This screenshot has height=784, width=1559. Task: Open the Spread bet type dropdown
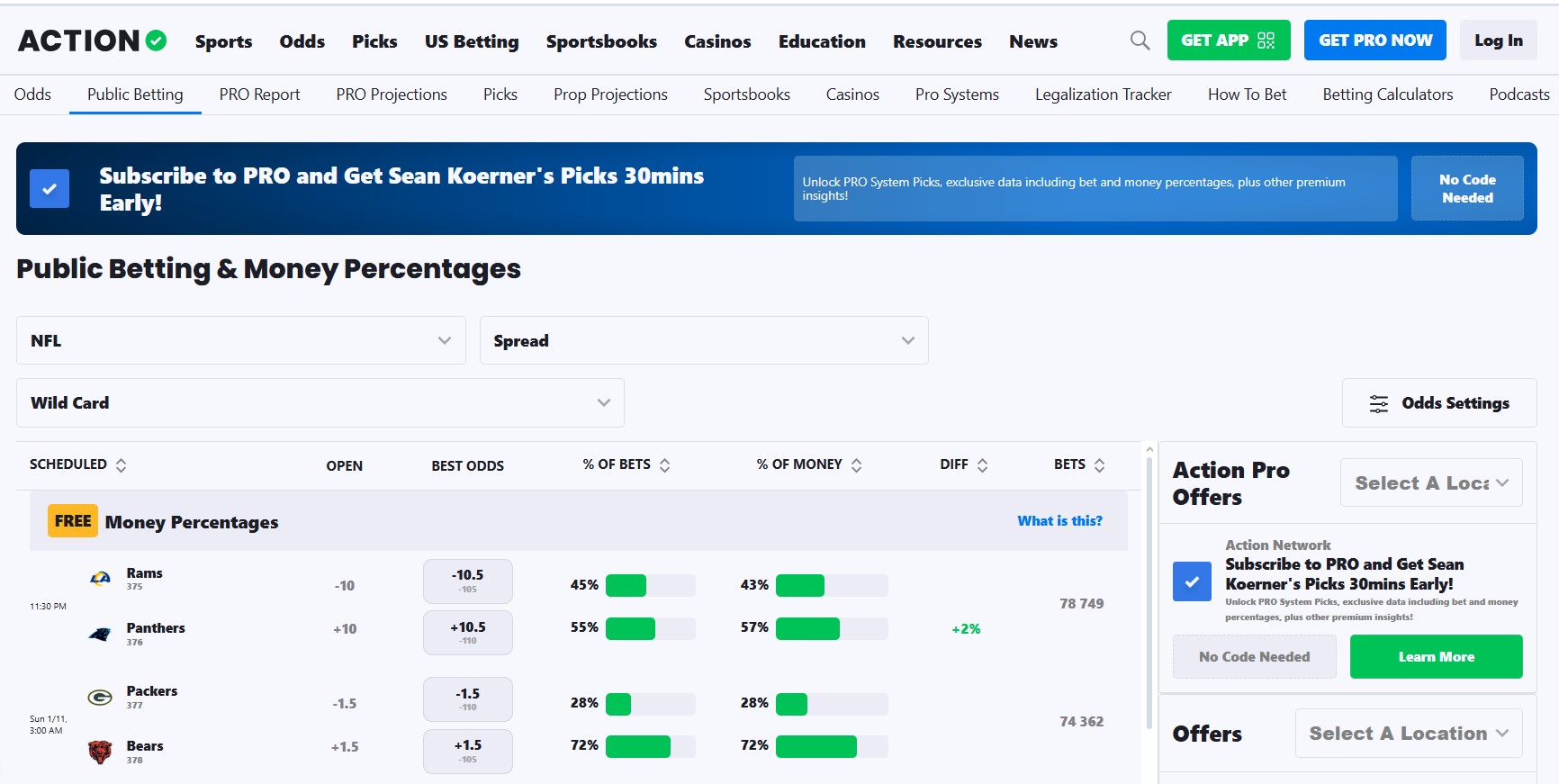tap(704, 340)
